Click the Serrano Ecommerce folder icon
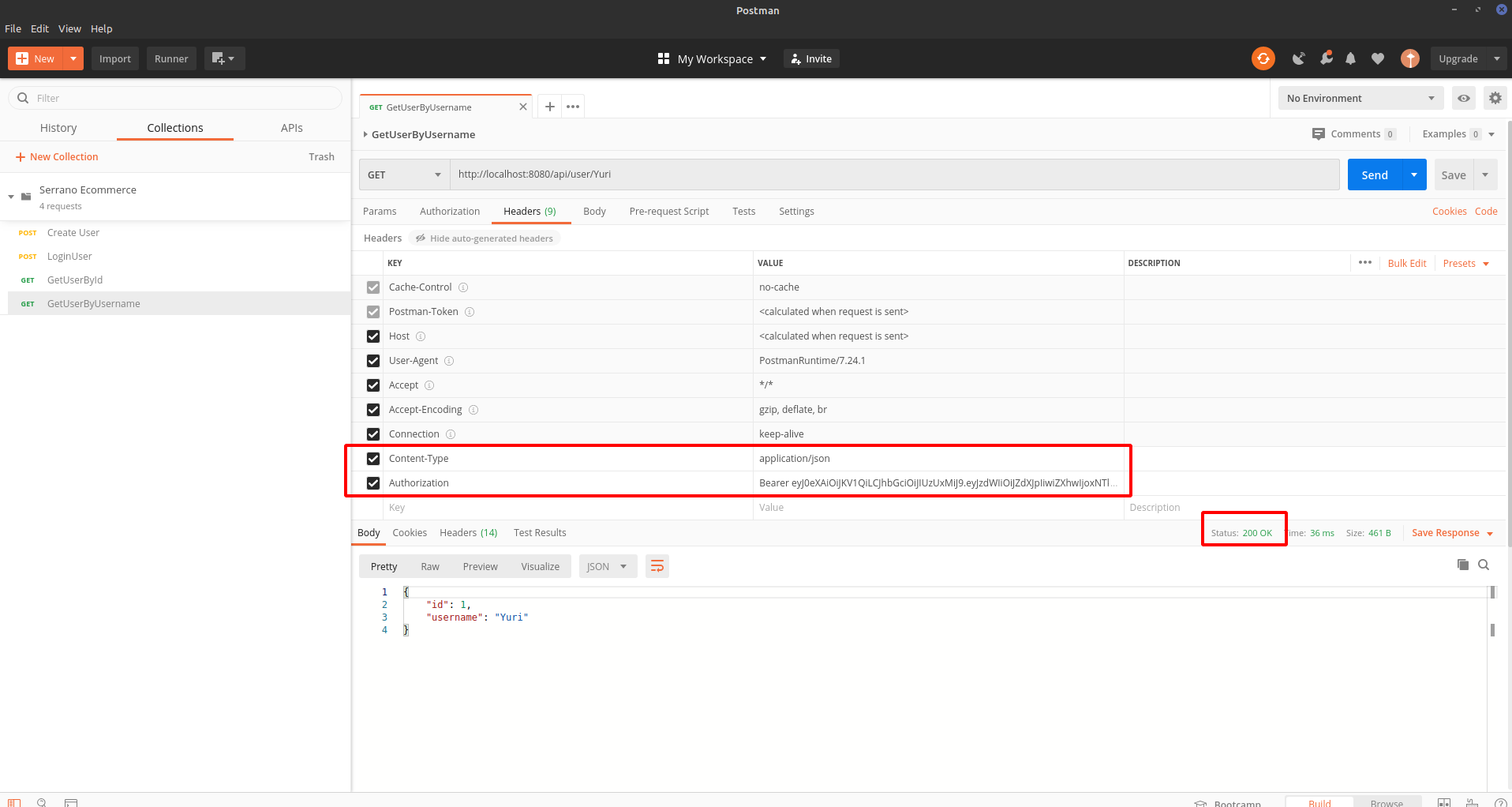Viewport: 1512px width, 807px height. 26,197
